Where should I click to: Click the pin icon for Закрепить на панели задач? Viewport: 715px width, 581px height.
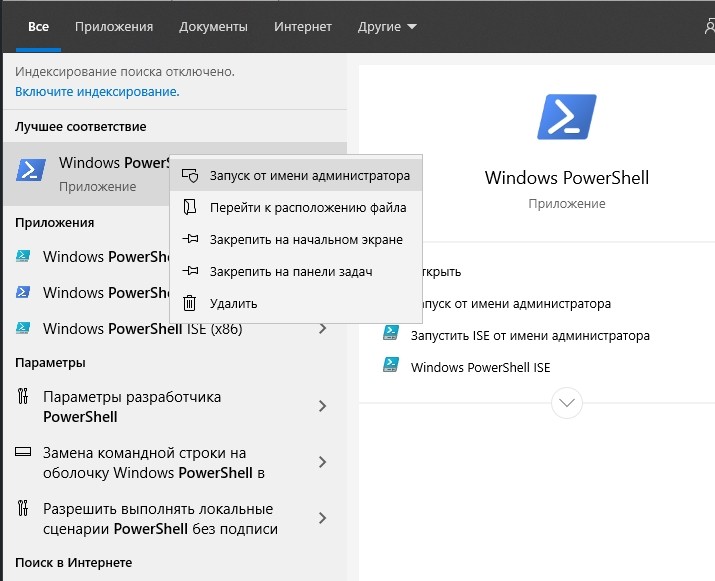tap(190, 271)
